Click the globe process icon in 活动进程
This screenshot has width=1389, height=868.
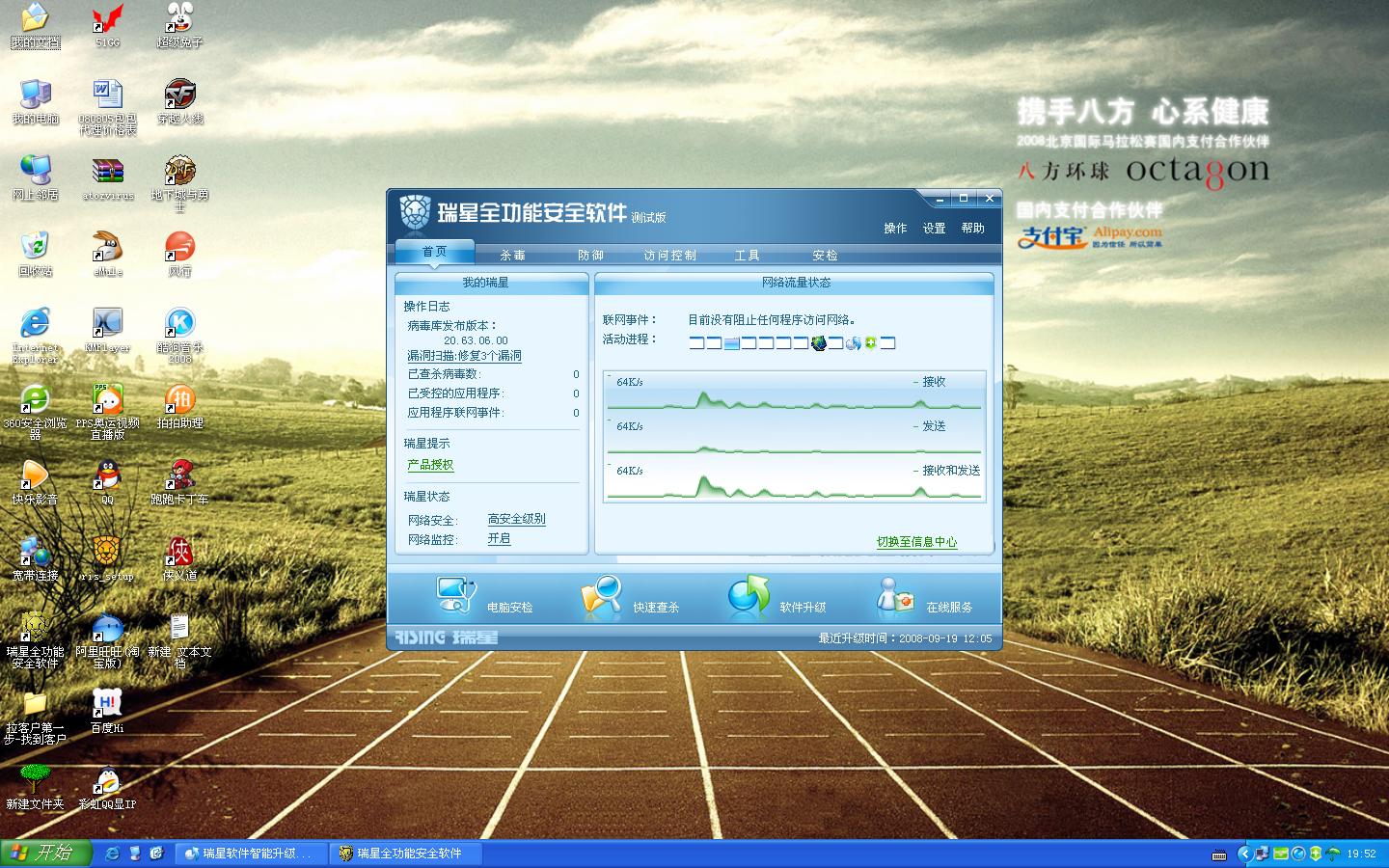click(x=820, y=343)
